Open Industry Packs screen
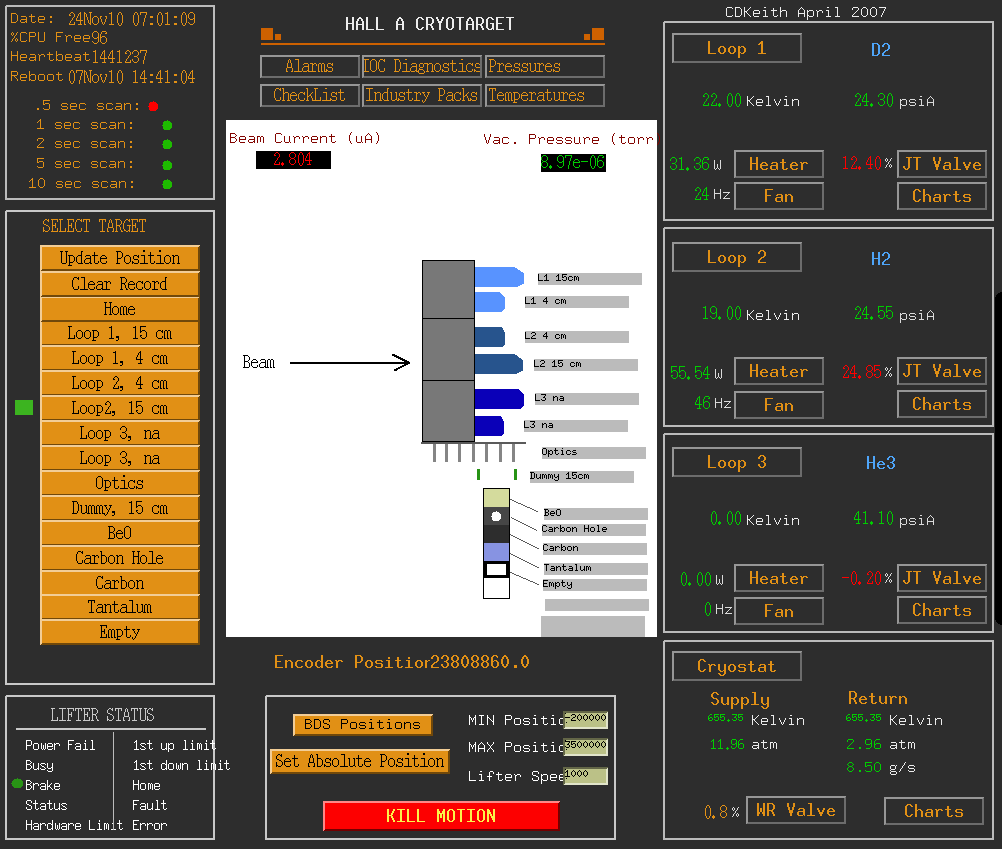The image size is (1002, 849). pos(421,95)
